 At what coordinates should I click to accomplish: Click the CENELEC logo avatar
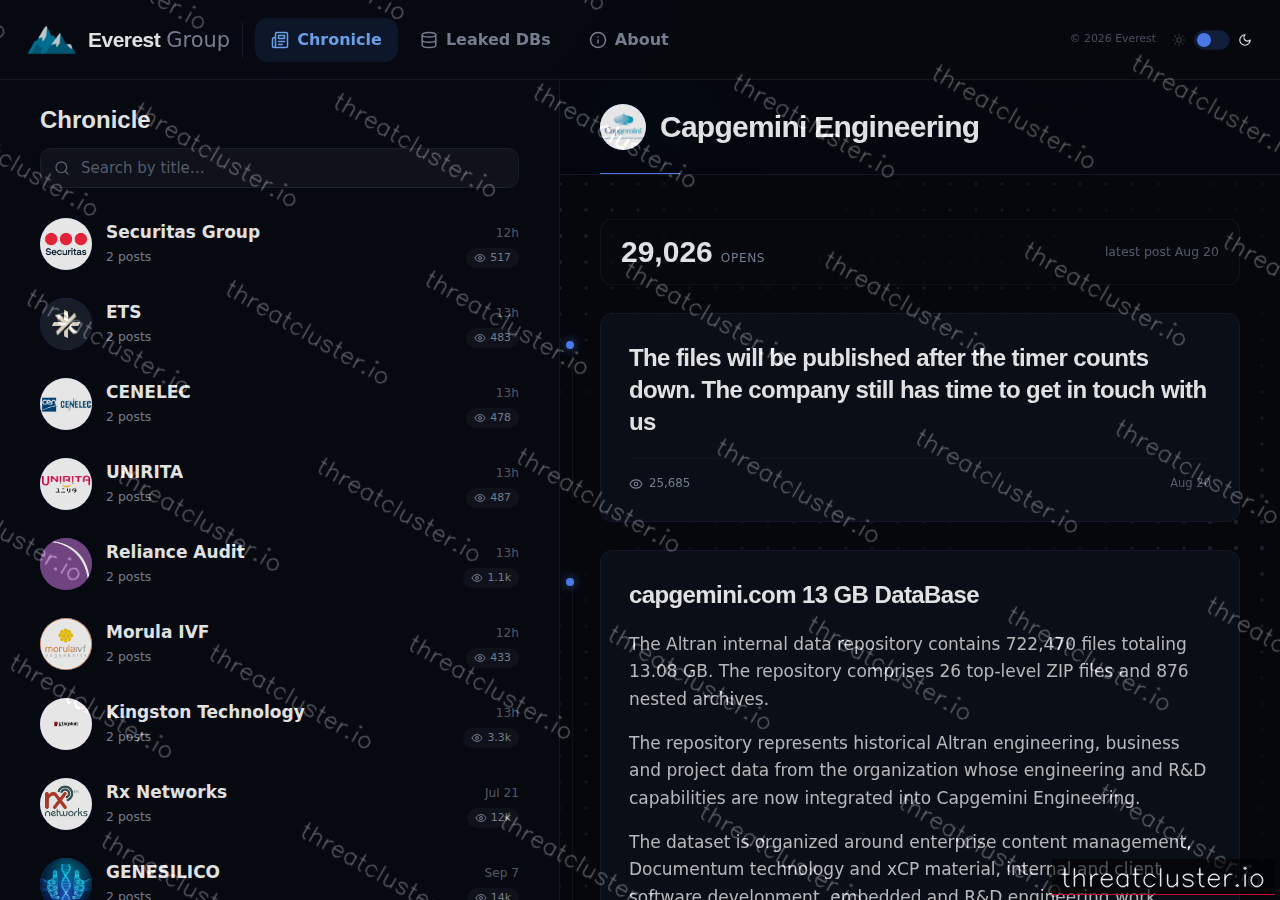[66, 404]
